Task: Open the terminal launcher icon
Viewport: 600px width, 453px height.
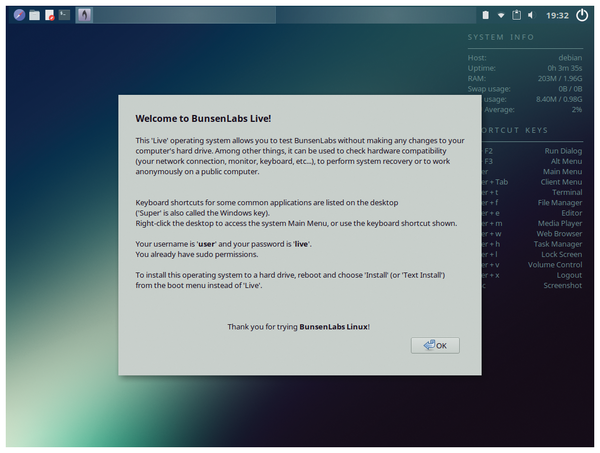Action: (x=64, y=15)
